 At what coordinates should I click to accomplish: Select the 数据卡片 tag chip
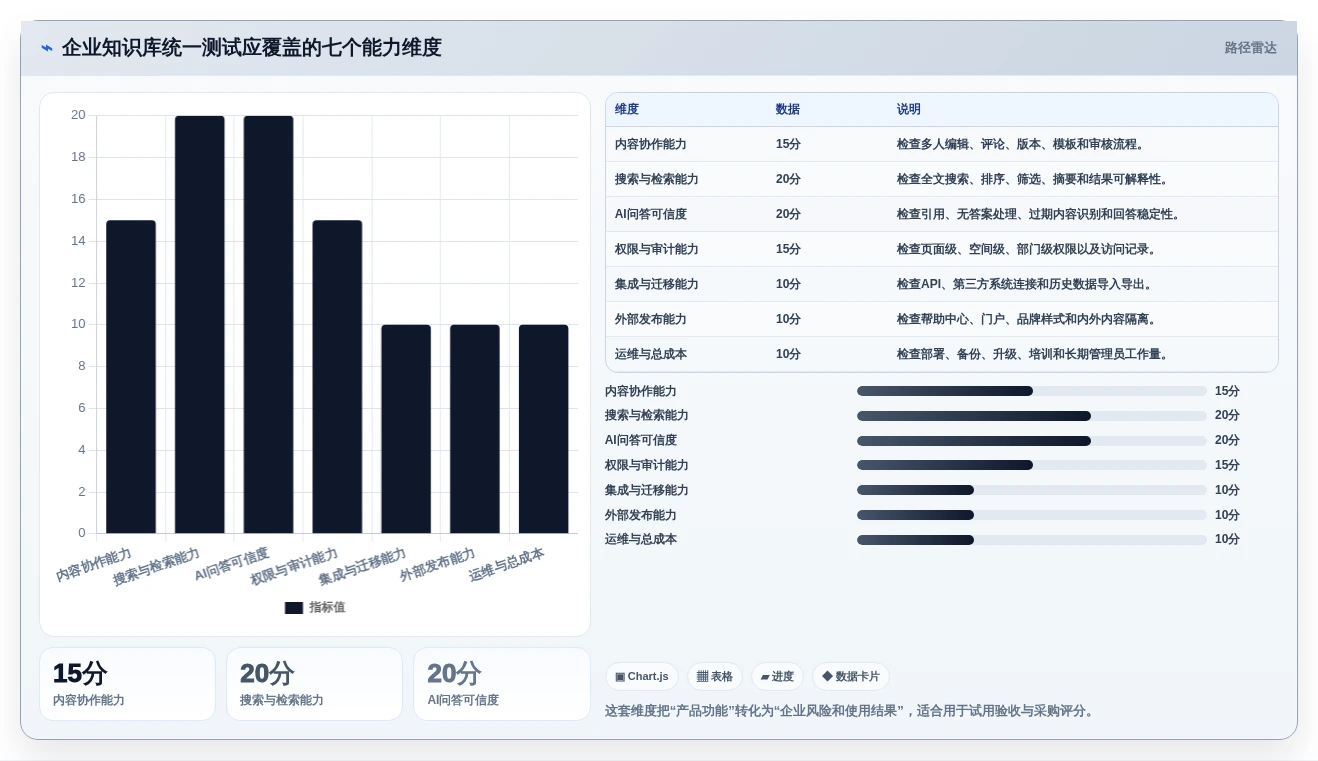(851, 677)
